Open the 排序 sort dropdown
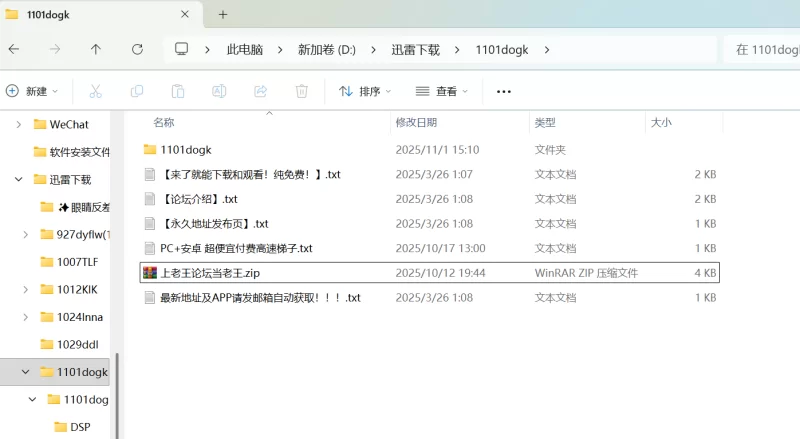The width and height of the screenshot is (800, 439). (367, 91)
